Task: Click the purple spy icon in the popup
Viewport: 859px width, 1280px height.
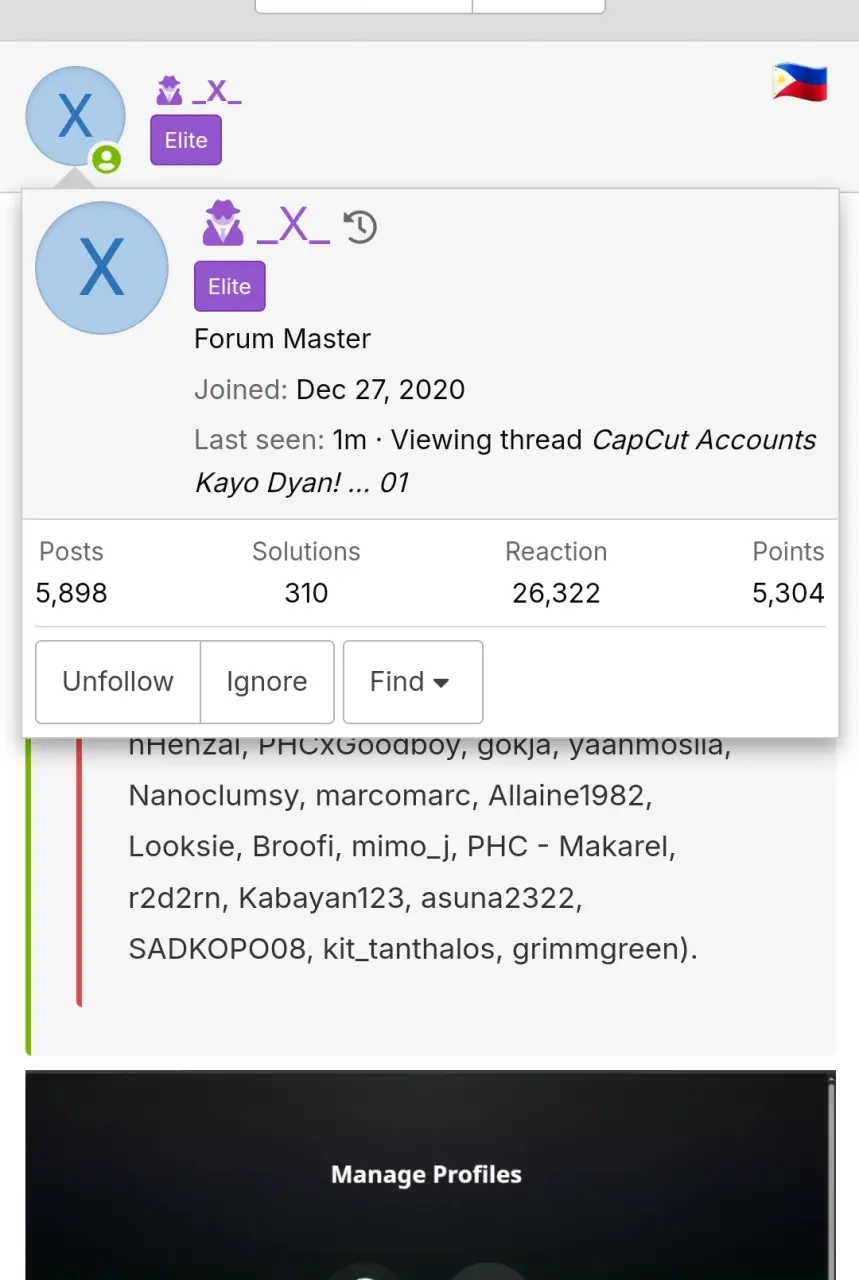Action: click(x=223, y=224)
